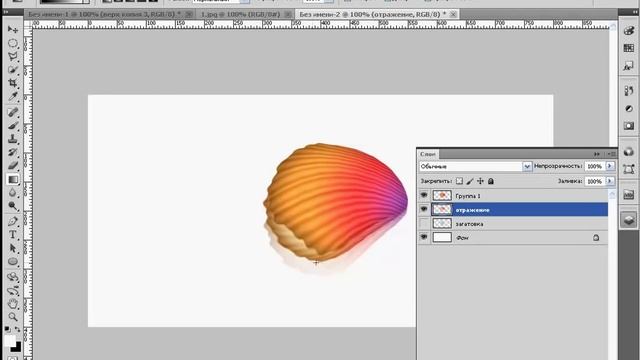640x360 pixels.
Task: Hide the отражение layer with its eye icon
Action: click(x=424, y=209)
